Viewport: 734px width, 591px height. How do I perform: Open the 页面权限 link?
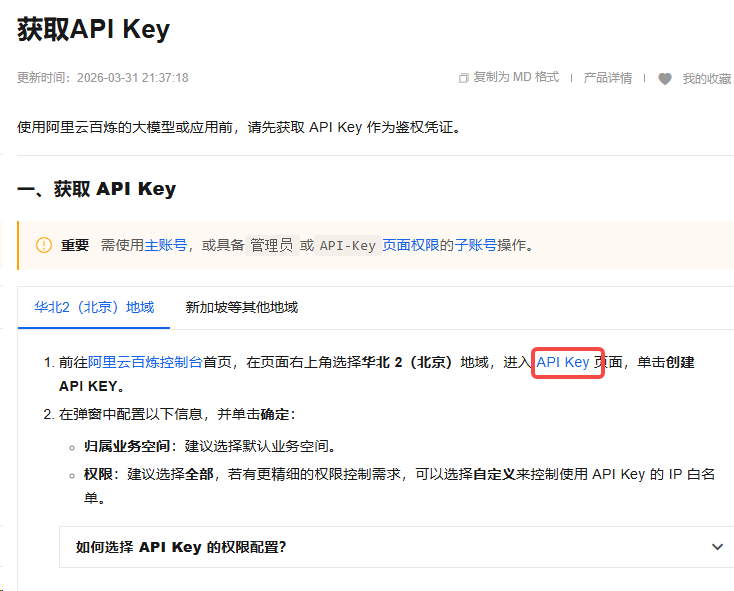tap(411, 245)
